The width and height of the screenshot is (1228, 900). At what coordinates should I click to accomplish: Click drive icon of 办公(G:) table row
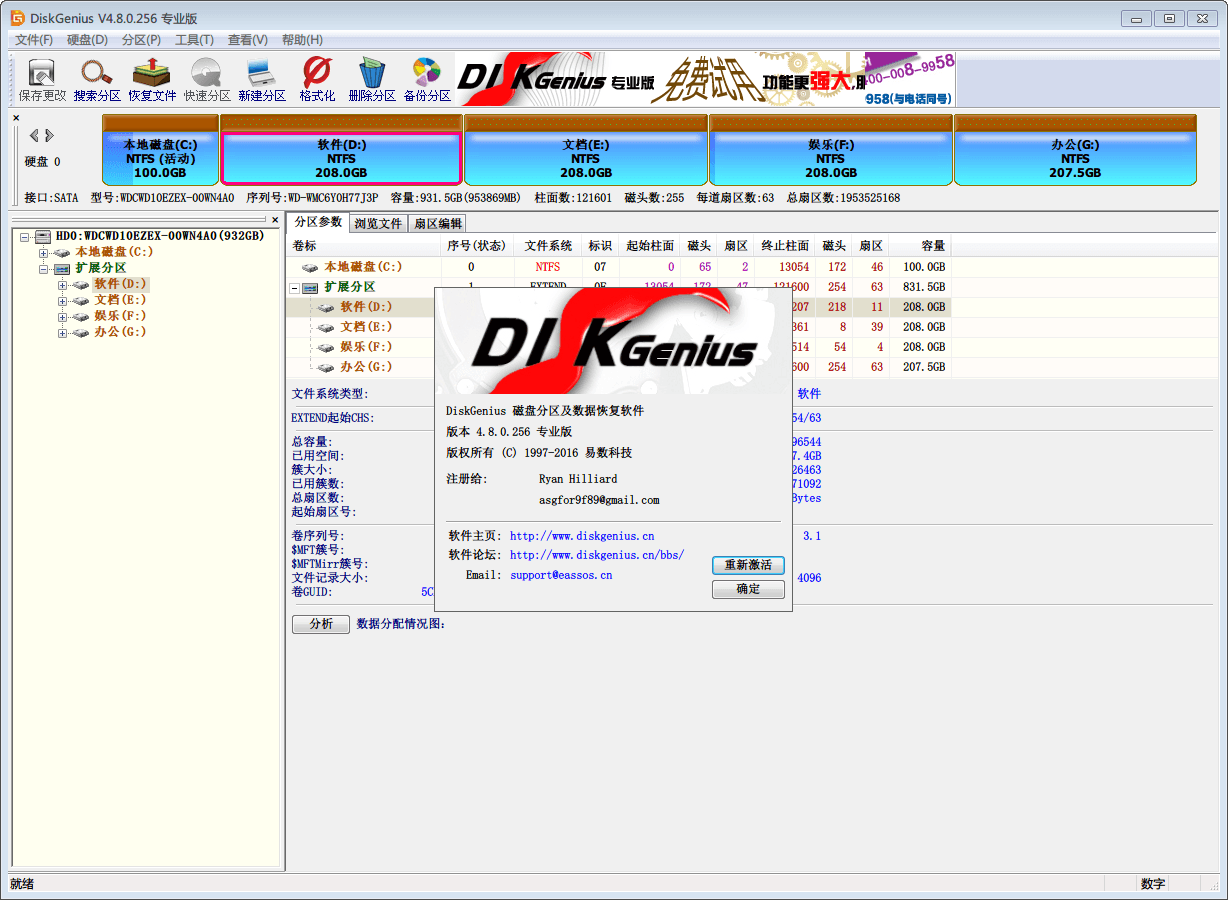tap(327, 367)
